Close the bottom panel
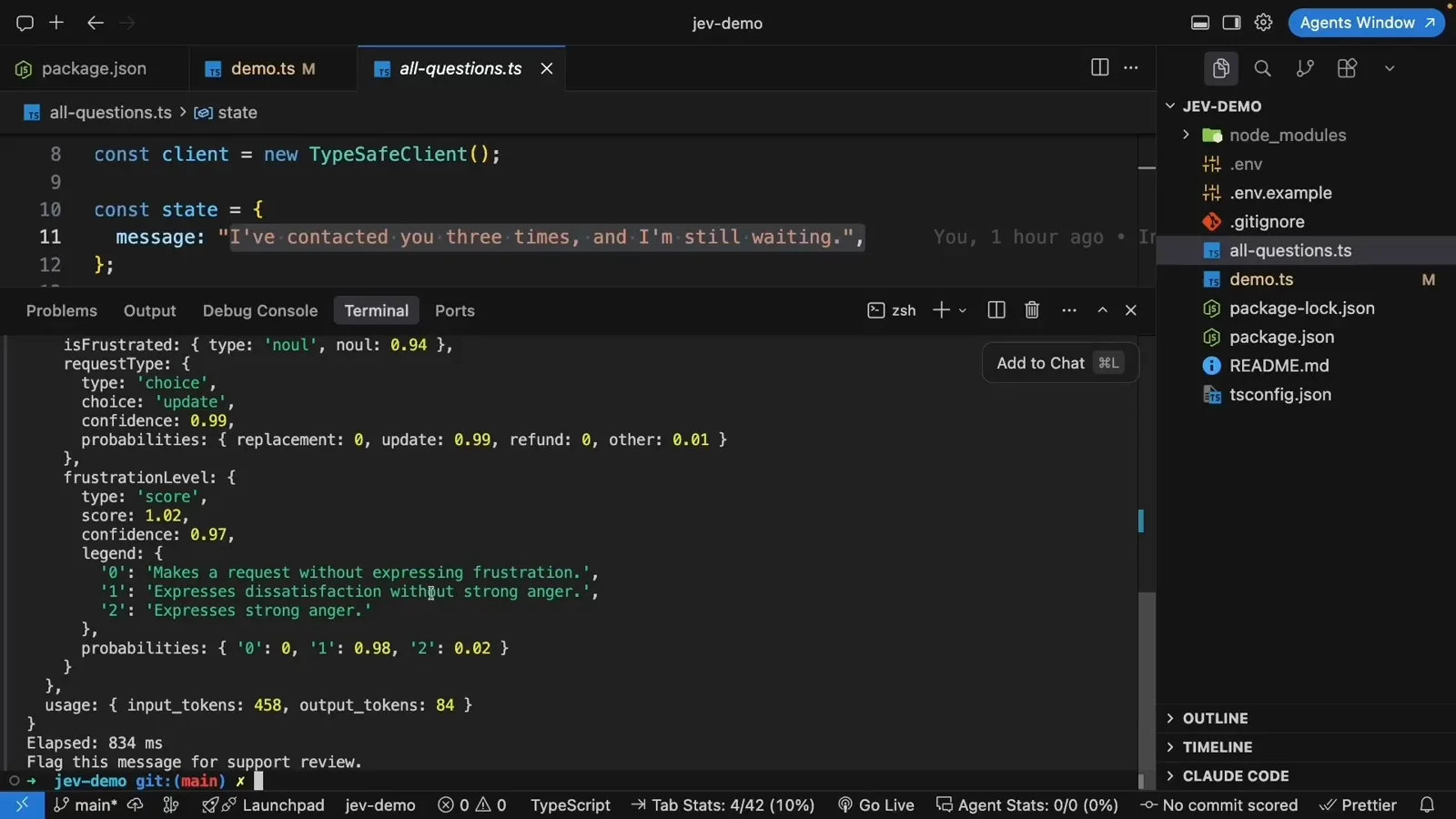Screen dimensions: 1456x819 click(x=1131, y=310)
